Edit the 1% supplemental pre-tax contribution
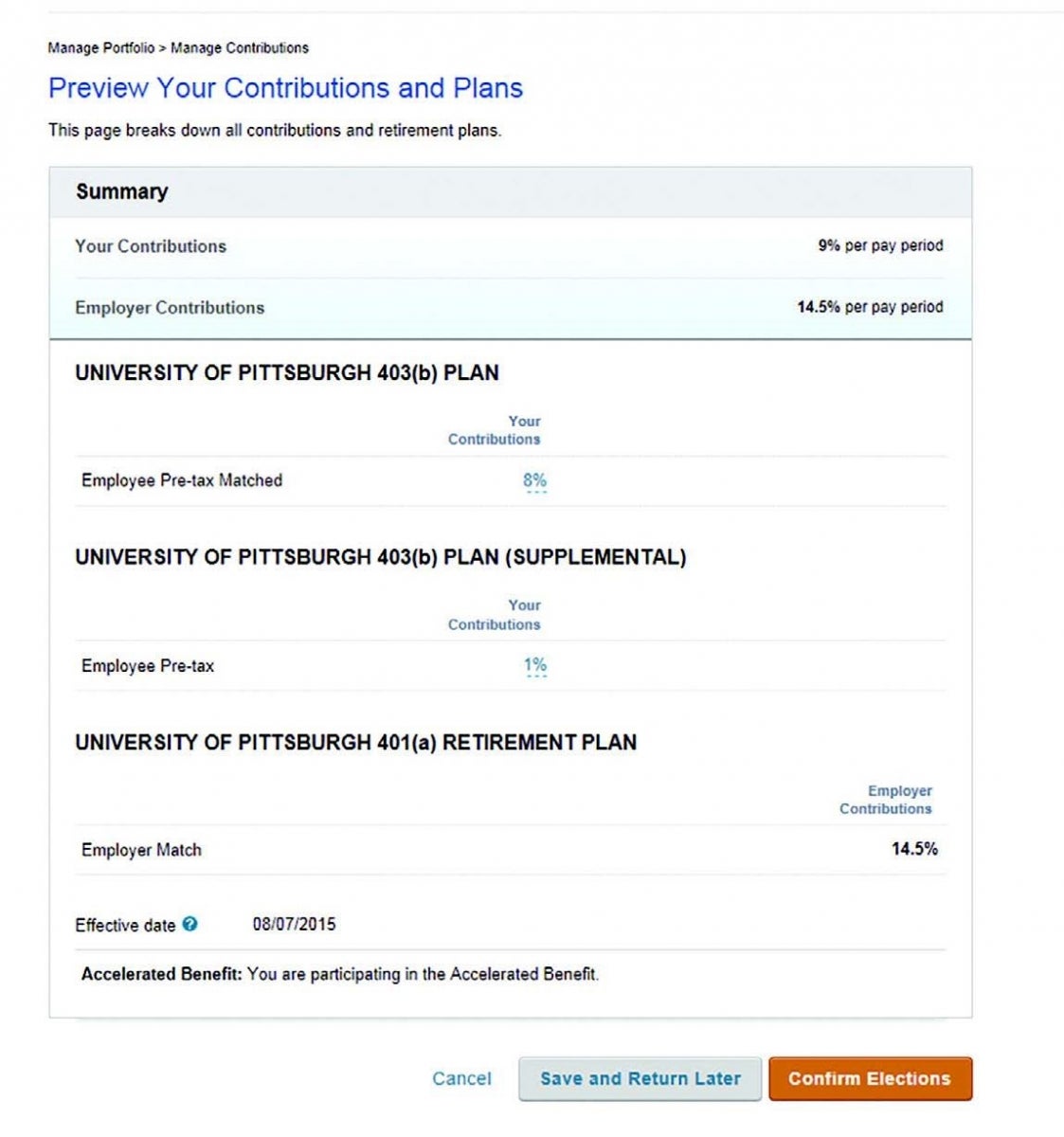 click(535, 665)
